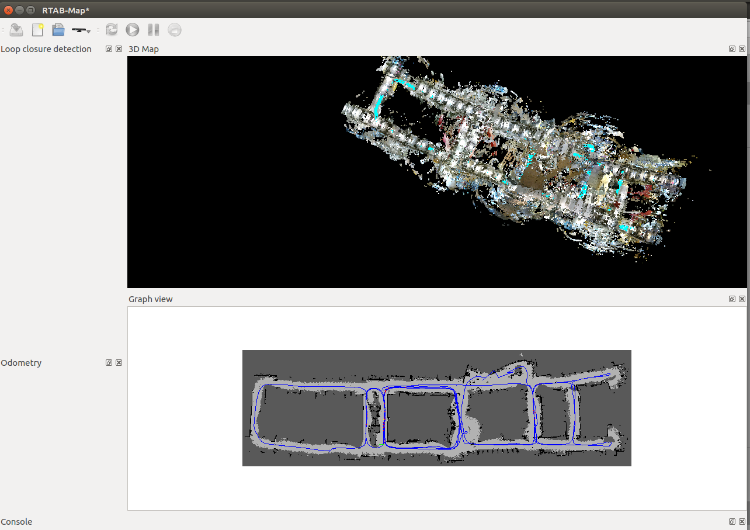Close the Graph view panel

(741, 299)
